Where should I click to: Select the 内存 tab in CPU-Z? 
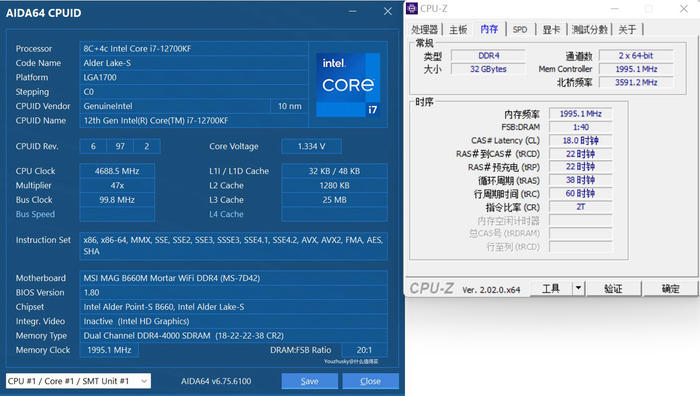click(489, 29)
